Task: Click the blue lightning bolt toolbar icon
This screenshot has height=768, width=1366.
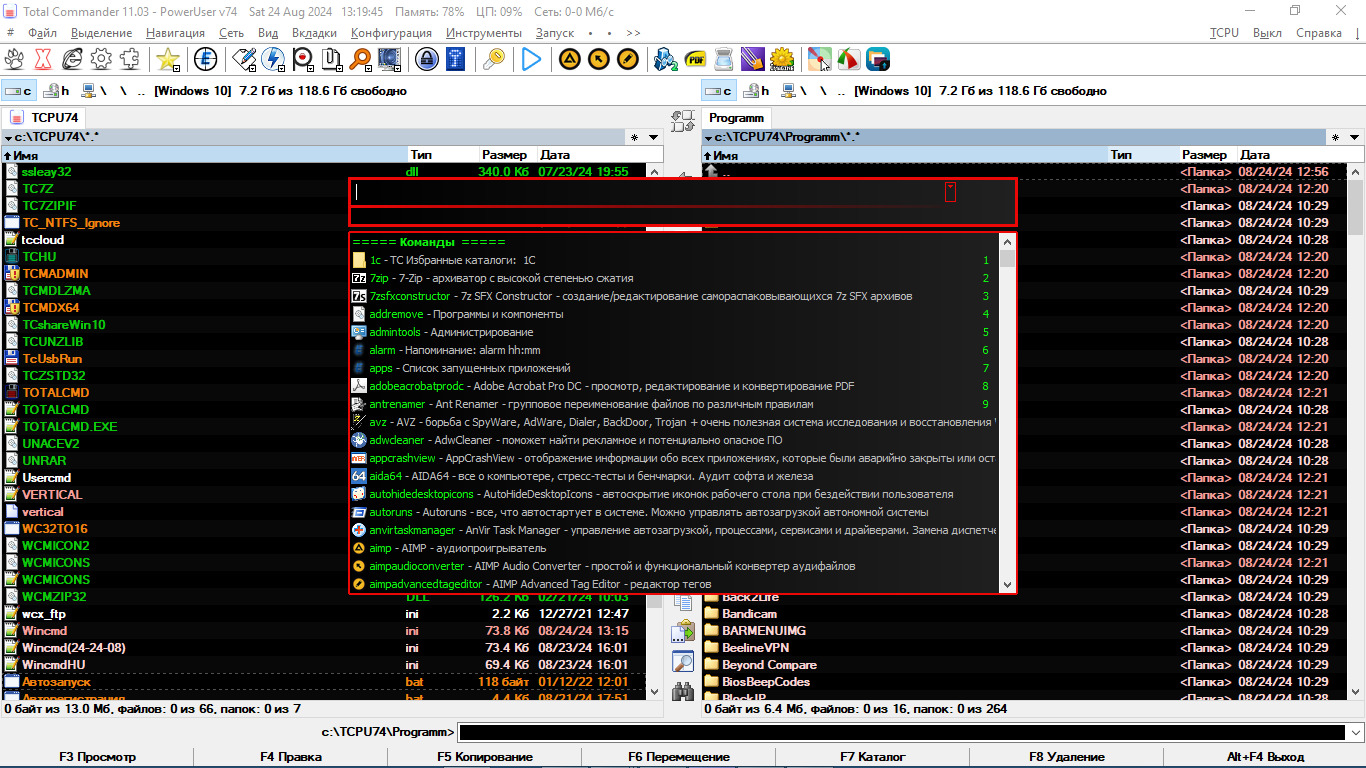Action: [271, 59]
